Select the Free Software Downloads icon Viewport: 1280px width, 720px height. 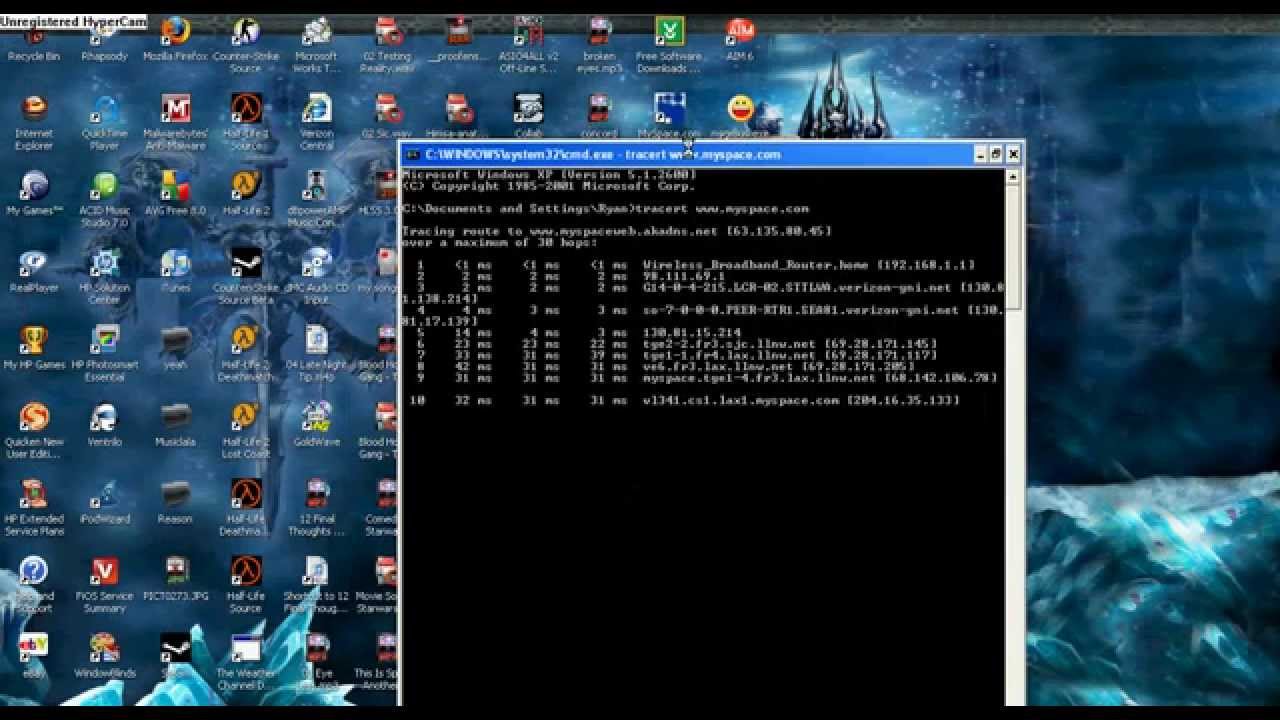pos(669,45)
